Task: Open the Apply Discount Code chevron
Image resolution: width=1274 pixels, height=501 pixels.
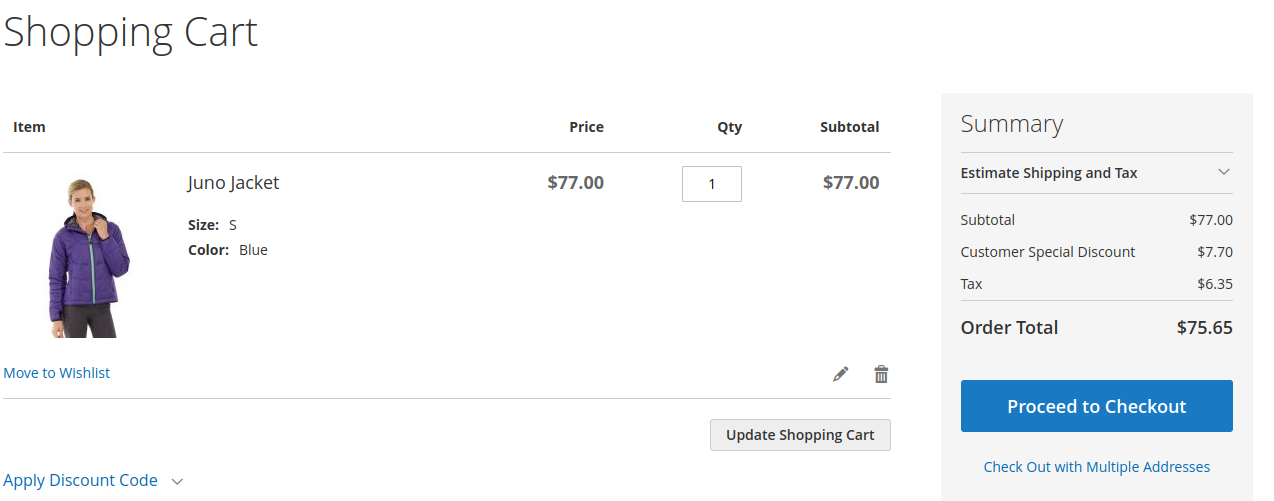Action: click(x=177, y=481)
